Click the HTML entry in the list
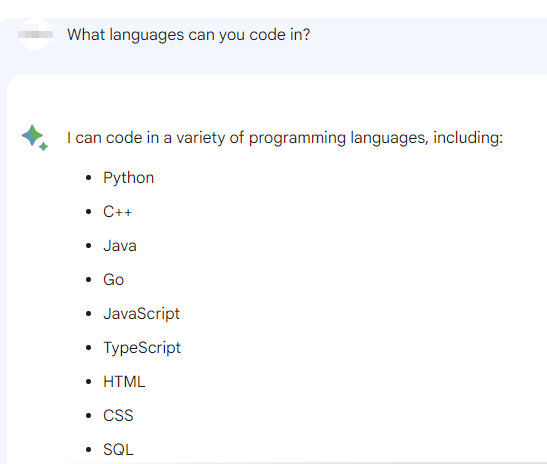 click(x=124, y=381)
